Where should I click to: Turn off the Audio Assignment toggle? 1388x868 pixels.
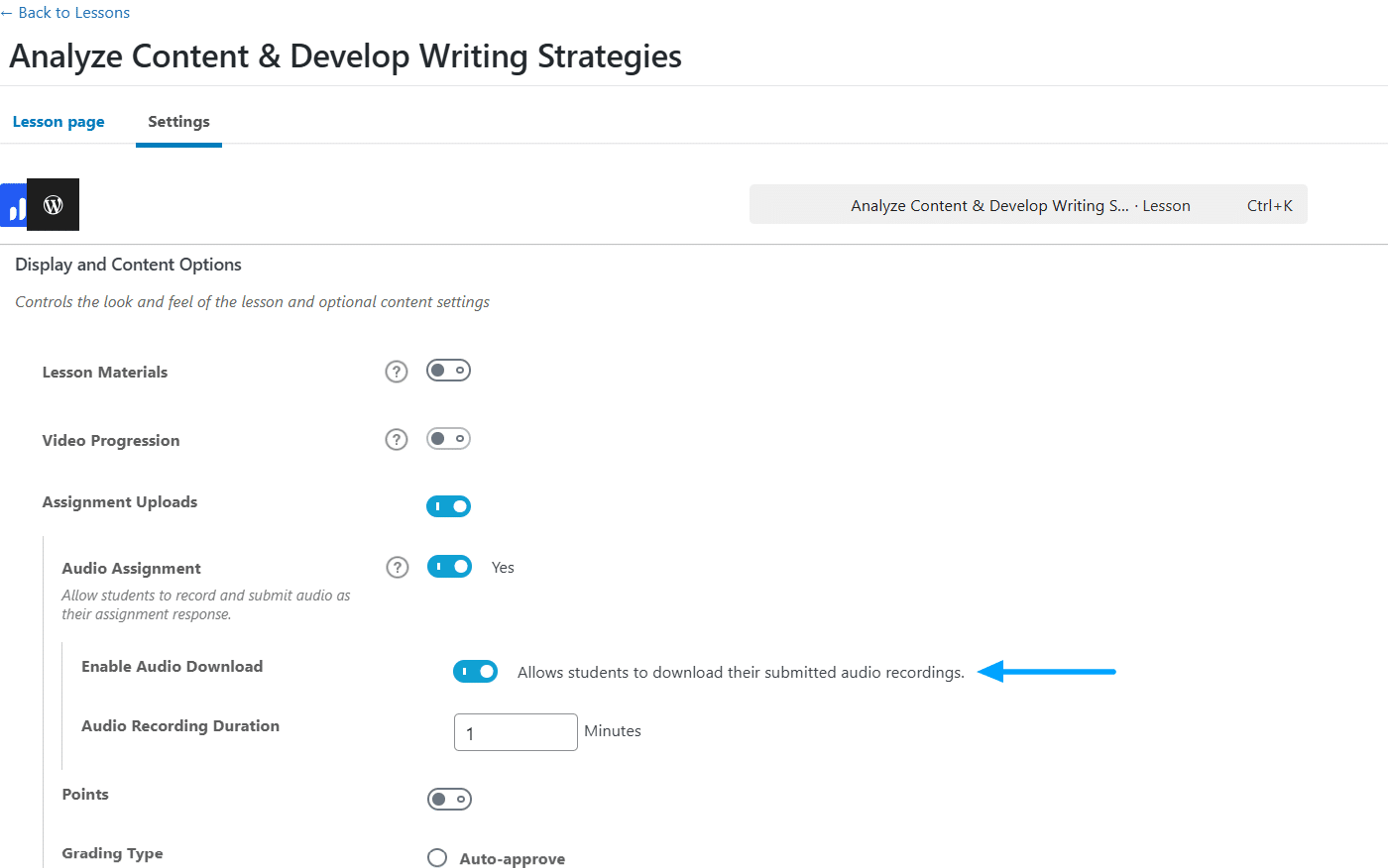point(449,567)
